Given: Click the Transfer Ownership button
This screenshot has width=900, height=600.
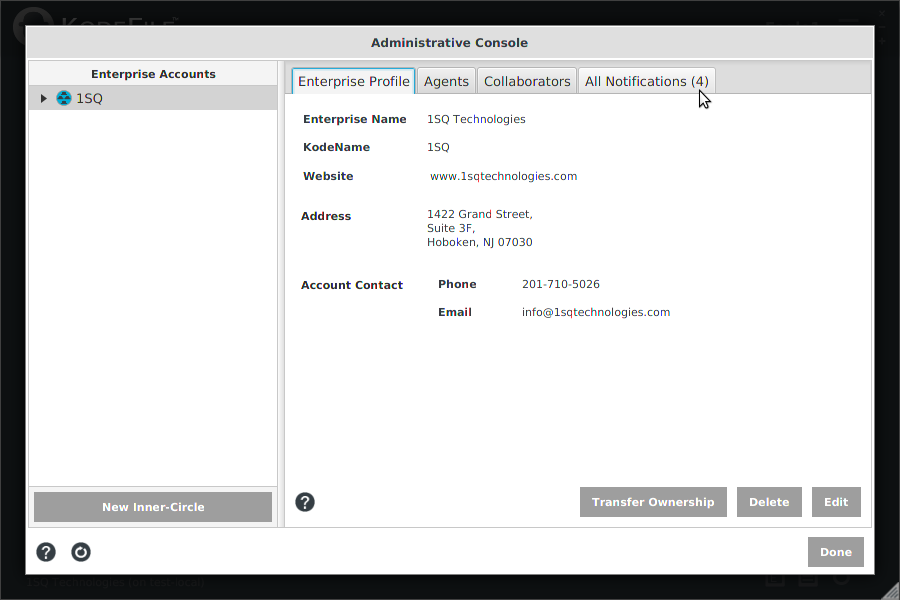Looking at the screenshot, I should pyautogui.click(x=653, y=502).
